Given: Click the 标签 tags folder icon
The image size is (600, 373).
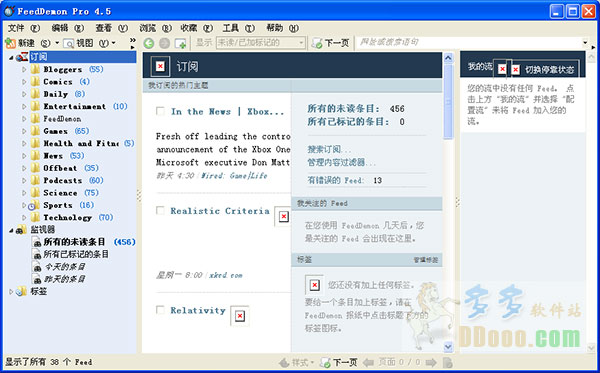Looking at the screenshot, I should tap(21, 292).
